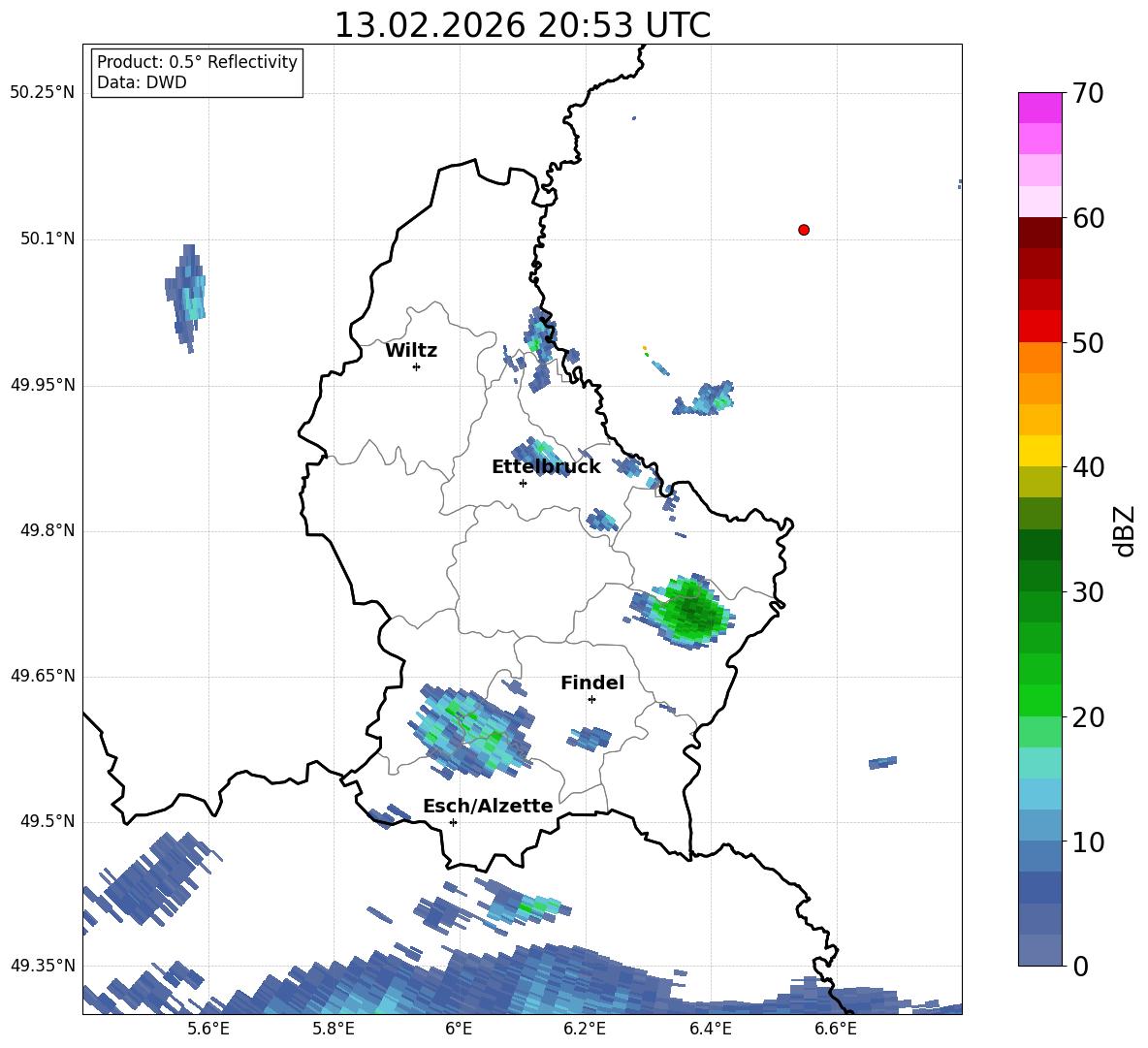The image size is (1148, 1048).
Task: Click the Product: 0.5° Reflectivity label
Action: click(x=197, y=61)
